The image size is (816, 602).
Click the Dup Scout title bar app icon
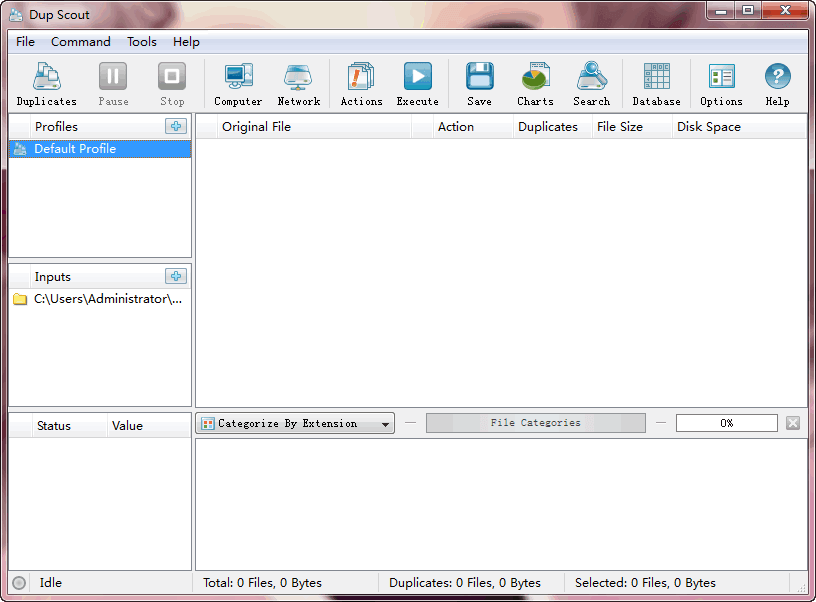click(x=16, y=15)
